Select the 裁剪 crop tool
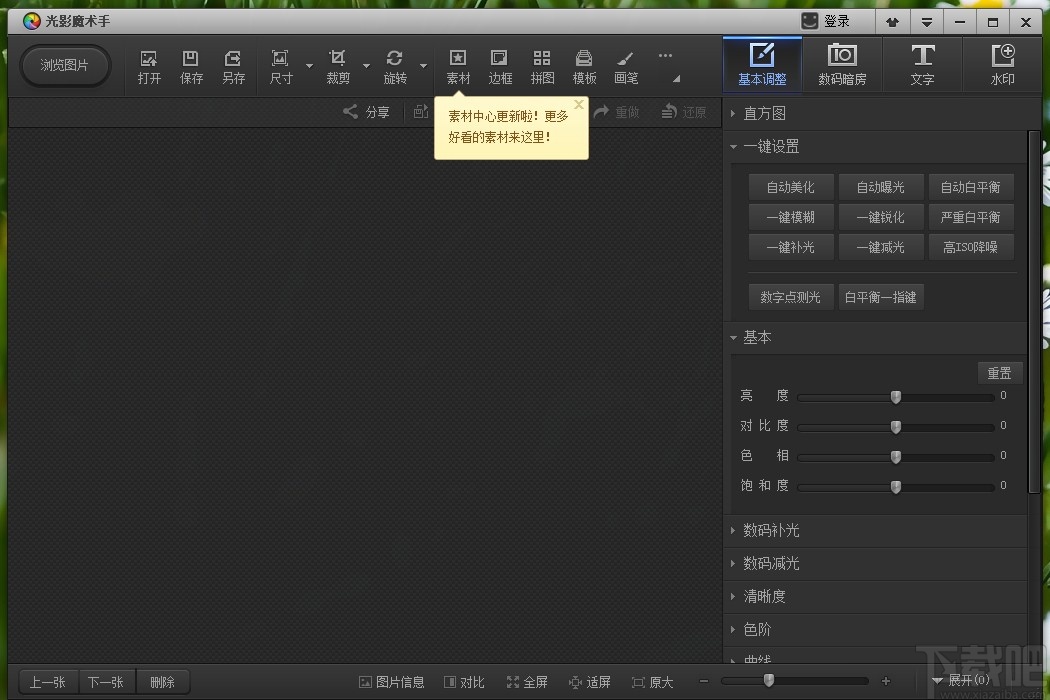The height and width of the screenshot is (700, 1050). (x=338, y=67)
